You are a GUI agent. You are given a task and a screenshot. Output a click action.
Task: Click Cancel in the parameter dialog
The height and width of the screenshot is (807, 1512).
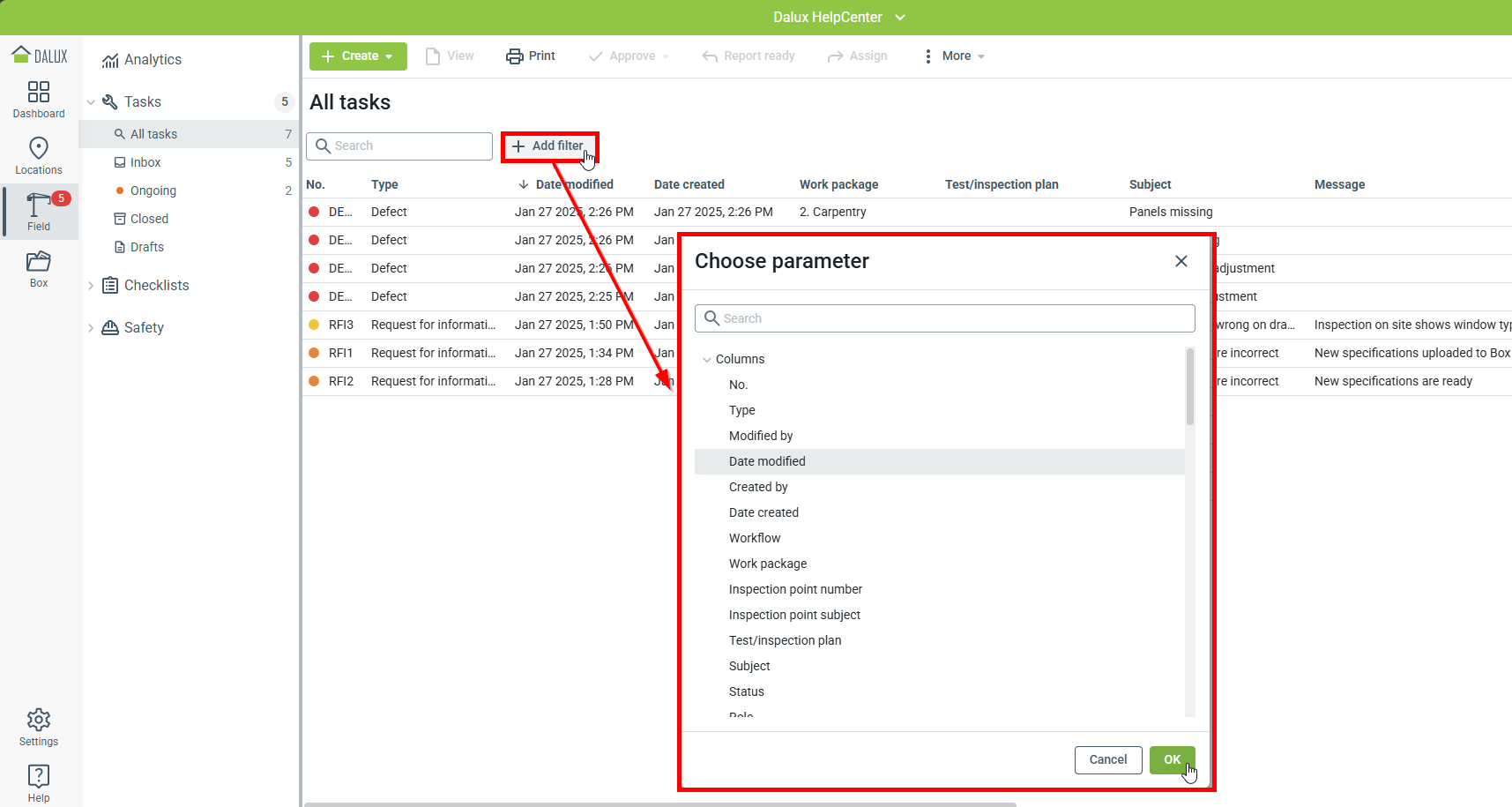[x=1107, y=759]
